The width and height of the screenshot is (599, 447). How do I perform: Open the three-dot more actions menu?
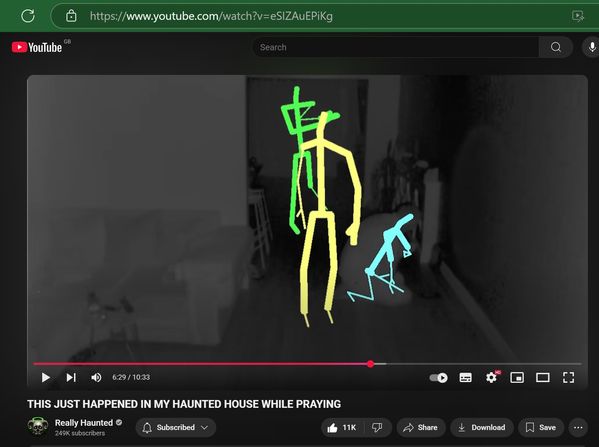[x=578, y=428]
